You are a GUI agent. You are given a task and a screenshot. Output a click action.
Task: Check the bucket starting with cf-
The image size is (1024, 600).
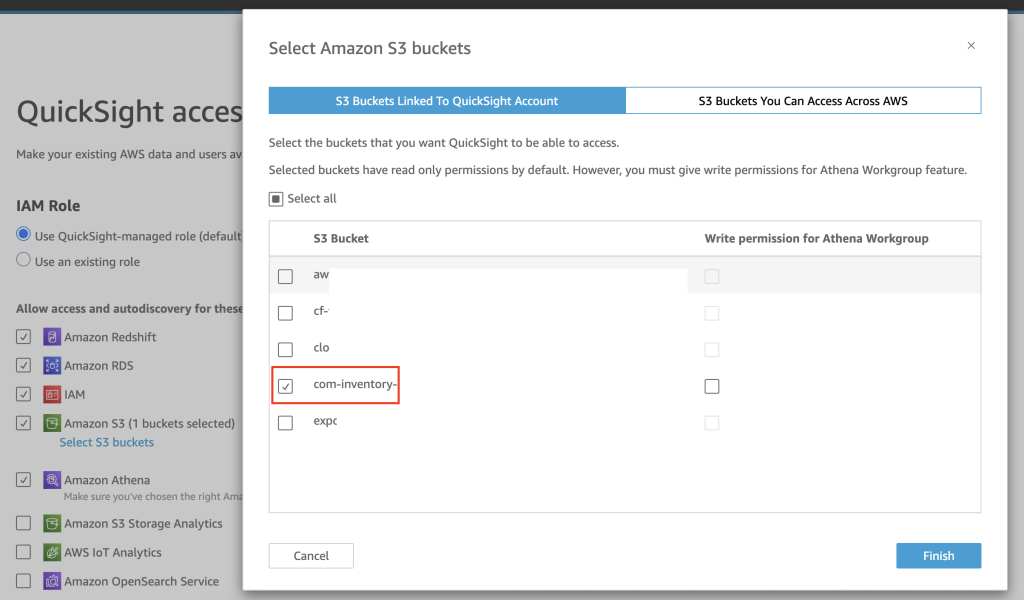pyautogui.click(x=286, y=313)
